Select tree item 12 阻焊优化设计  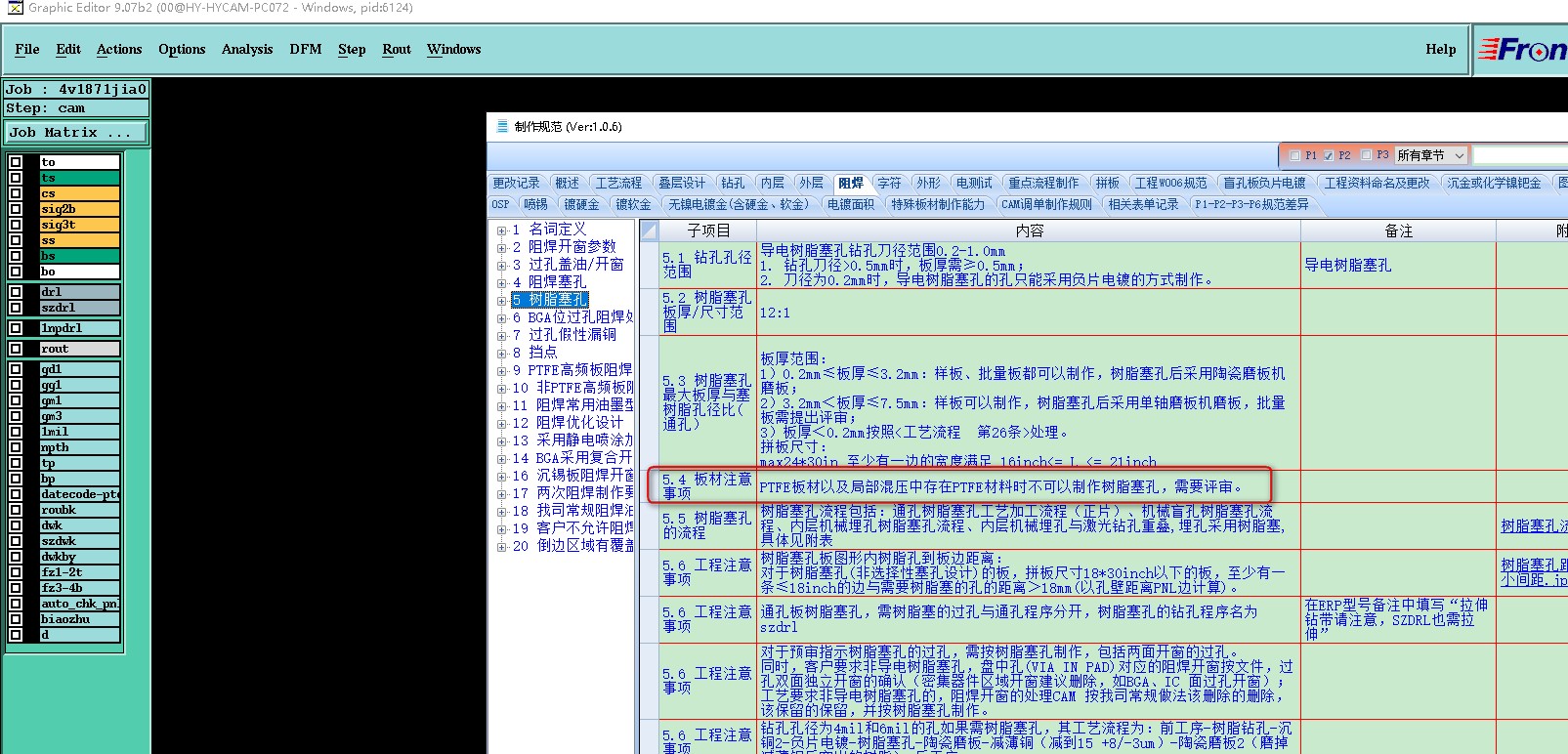568,423
